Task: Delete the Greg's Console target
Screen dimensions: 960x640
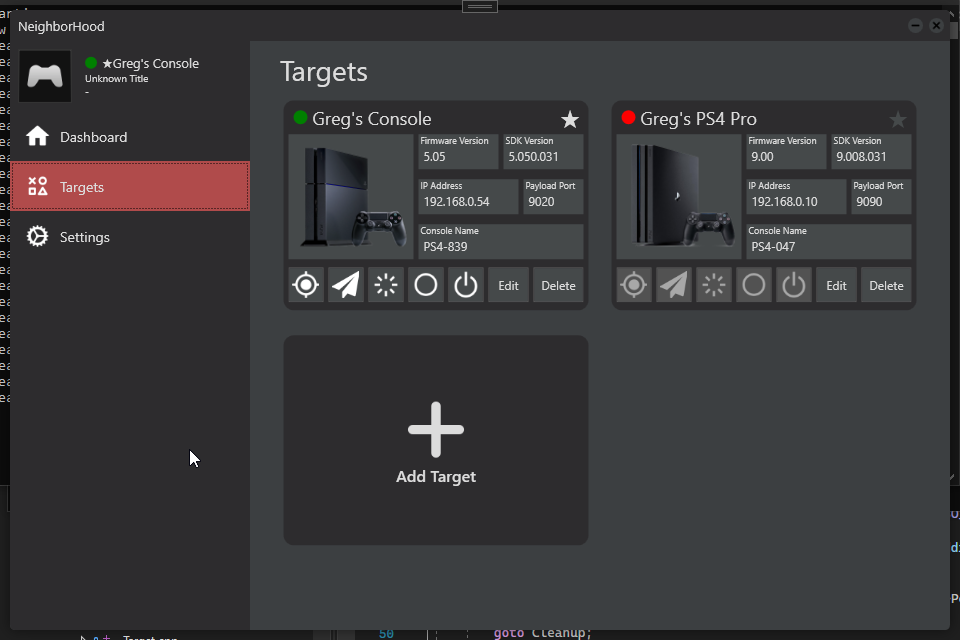Action: (558, 285)
